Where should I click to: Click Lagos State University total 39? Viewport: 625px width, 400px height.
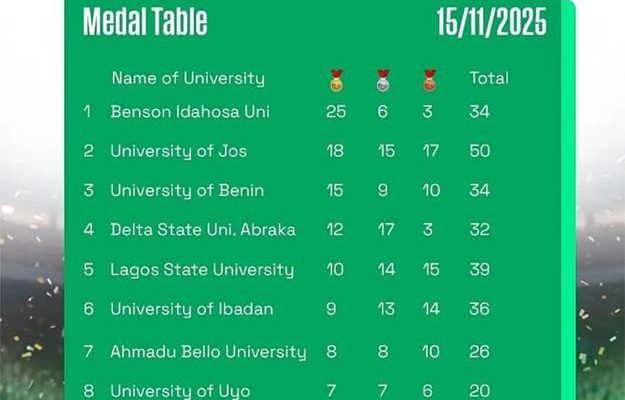coord(480,270)
